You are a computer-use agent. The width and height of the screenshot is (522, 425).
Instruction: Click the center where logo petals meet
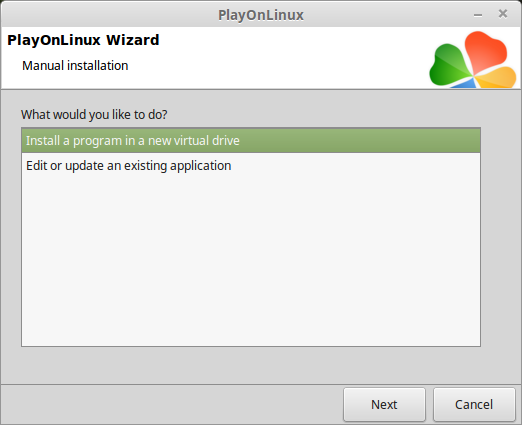(x=473, y=77)
